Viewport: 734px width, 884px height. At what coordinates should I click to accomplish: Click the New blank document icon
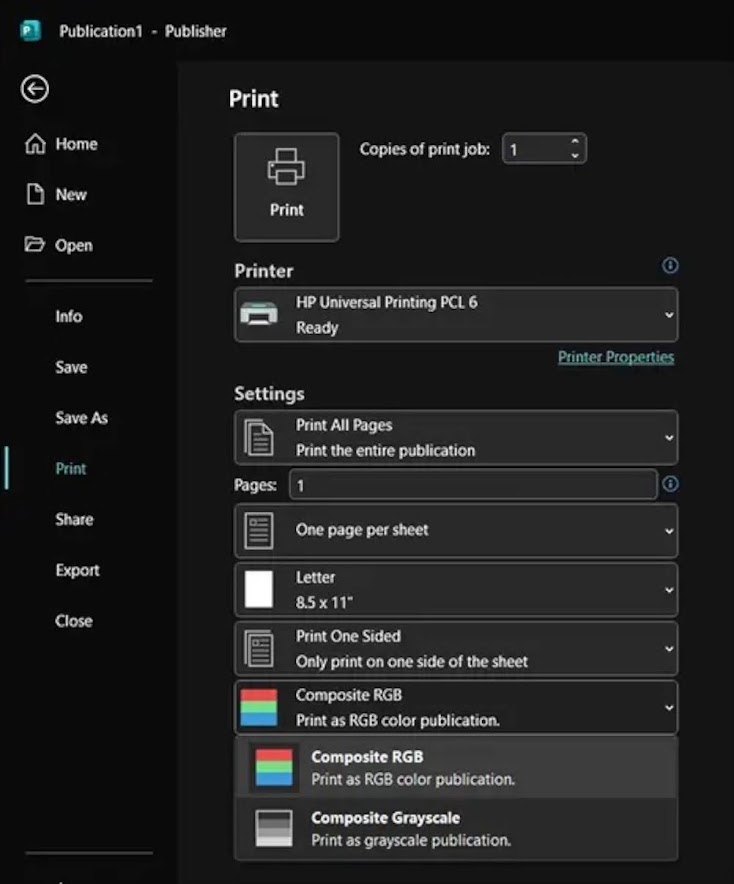(x=36, y=194)
